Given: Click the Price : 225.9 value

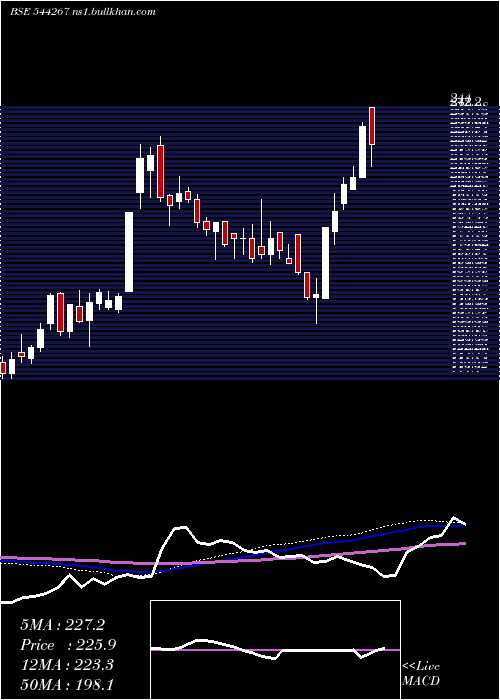Looking at the screenshot, I should pos(68,645).
